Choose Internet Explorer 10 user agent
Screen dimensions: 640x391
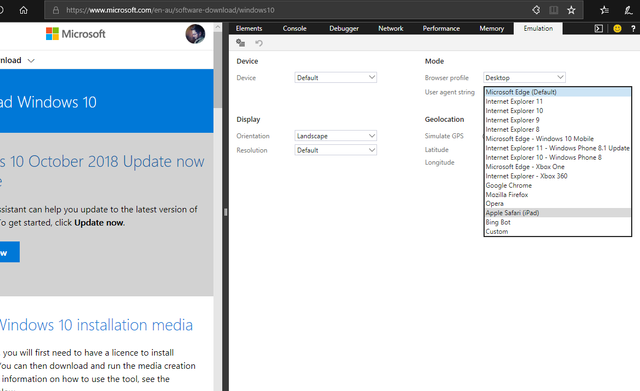[x=558, y=111]
